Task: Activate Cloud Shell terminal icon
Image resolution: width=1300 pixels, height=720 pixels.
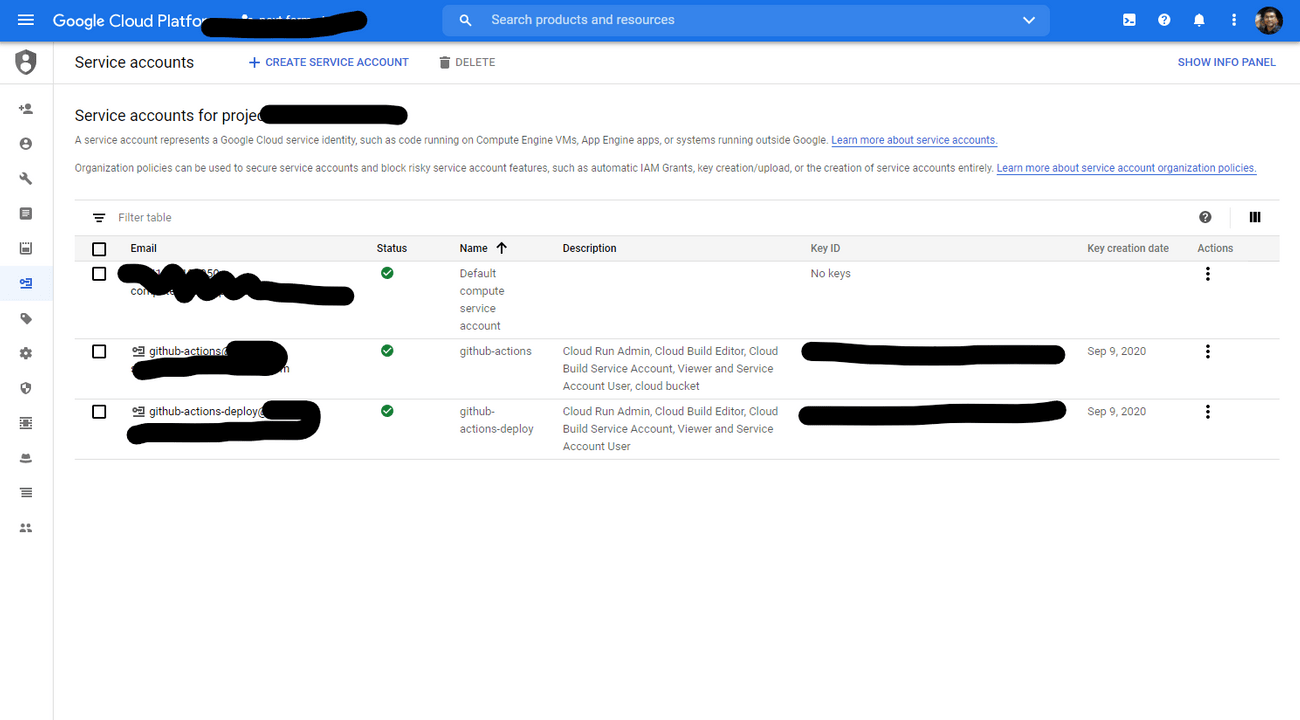Action: tap(1129, 20)
